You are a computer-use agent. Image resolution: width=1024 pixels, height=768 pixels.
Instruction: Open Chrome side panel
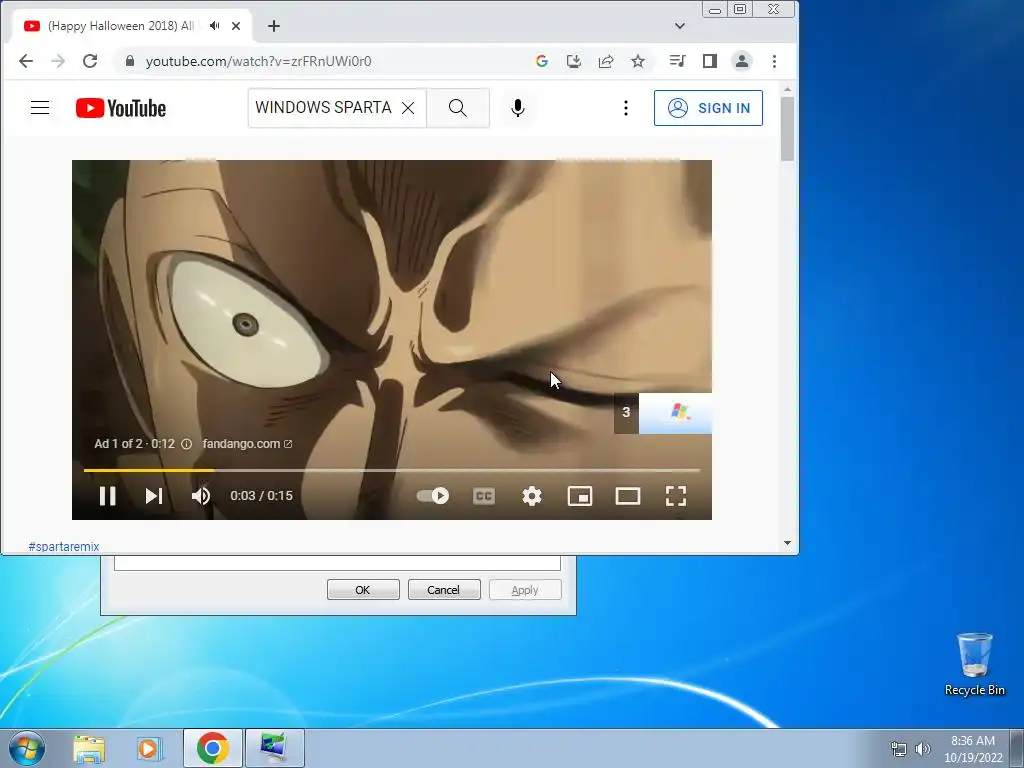coord(709,61)
